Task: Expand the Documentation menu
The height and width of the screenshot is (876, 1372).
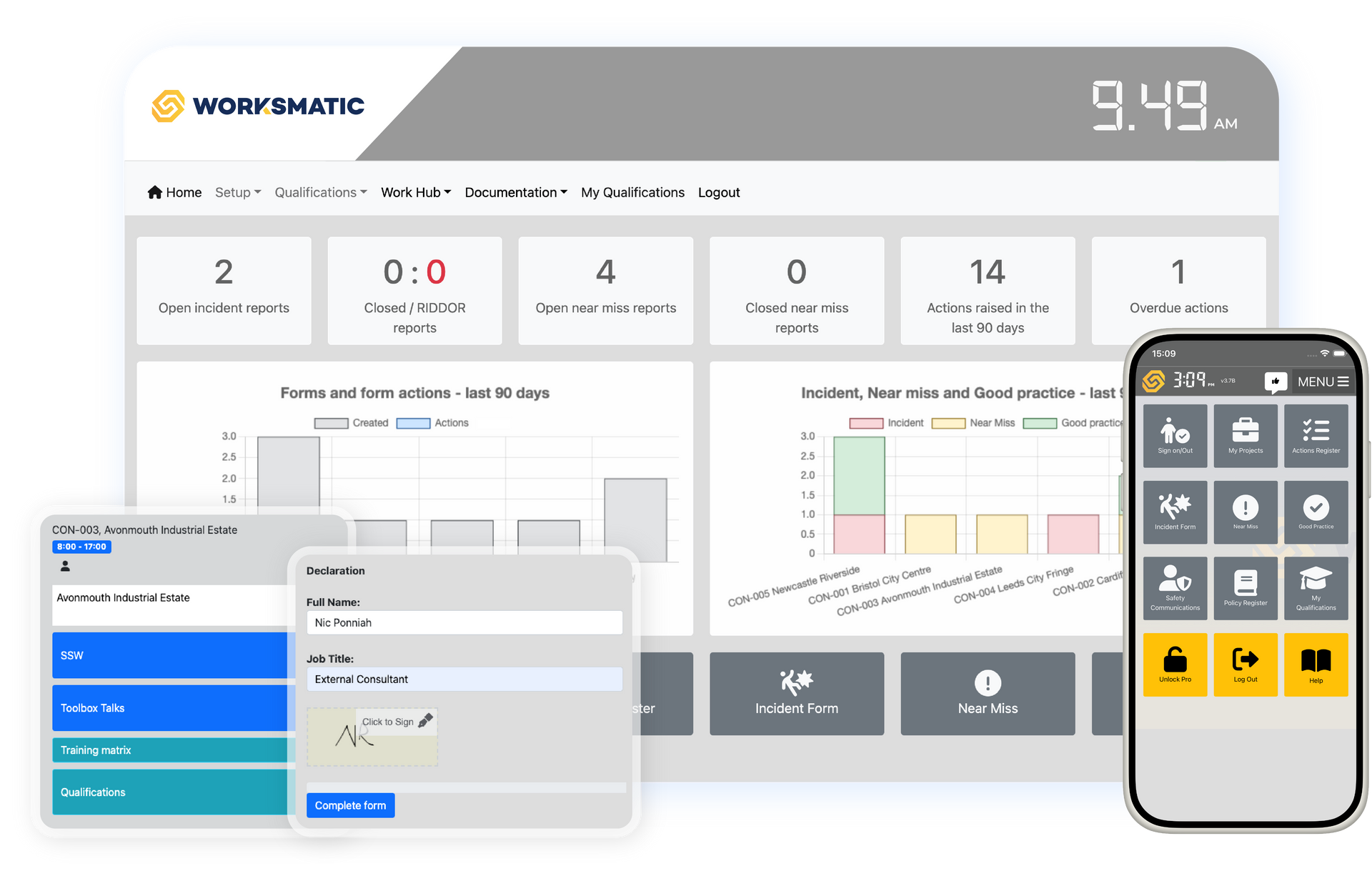Action: coord(515,192)
